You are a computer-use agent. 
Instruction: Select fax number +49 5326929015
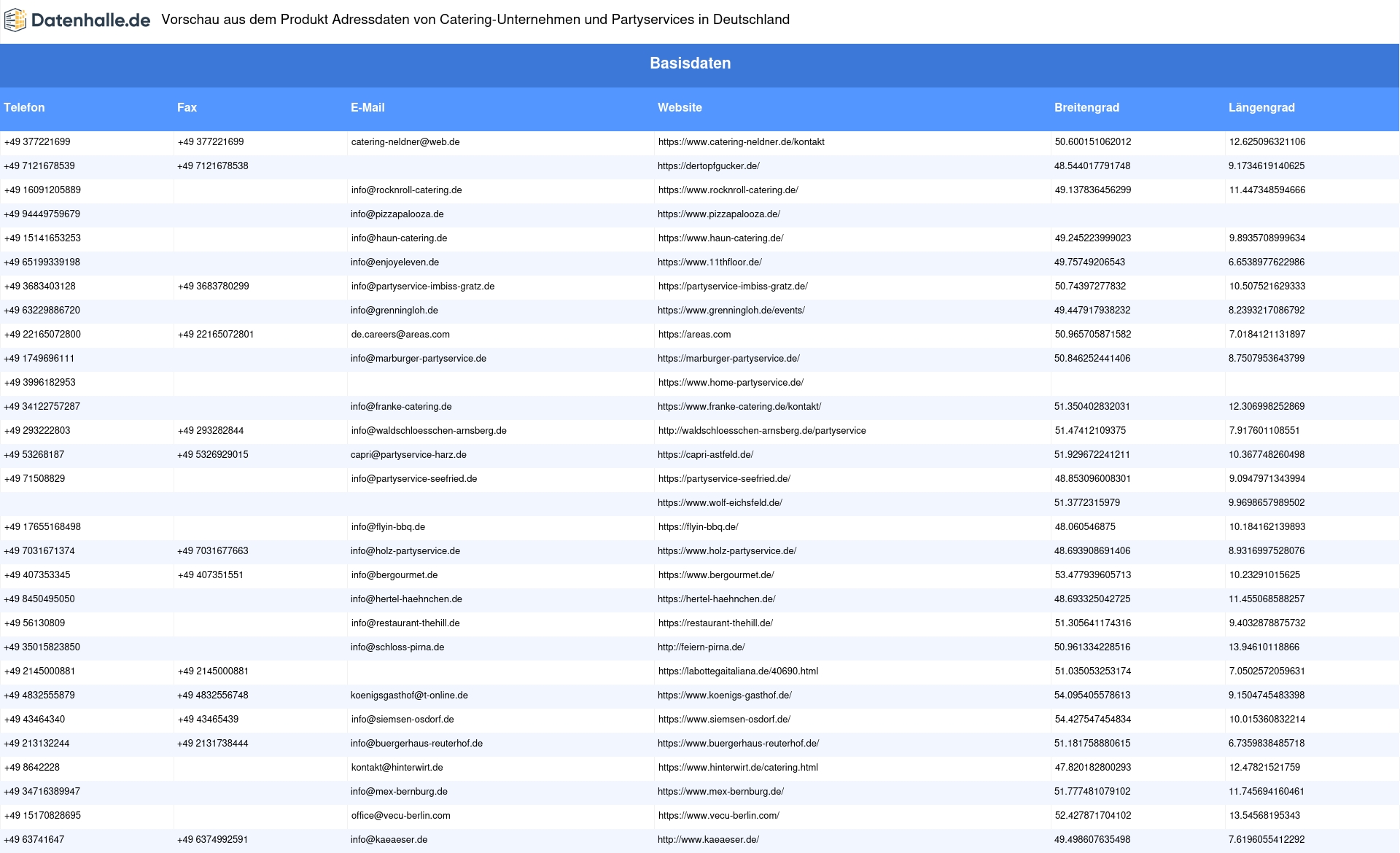tap(213, 455)
